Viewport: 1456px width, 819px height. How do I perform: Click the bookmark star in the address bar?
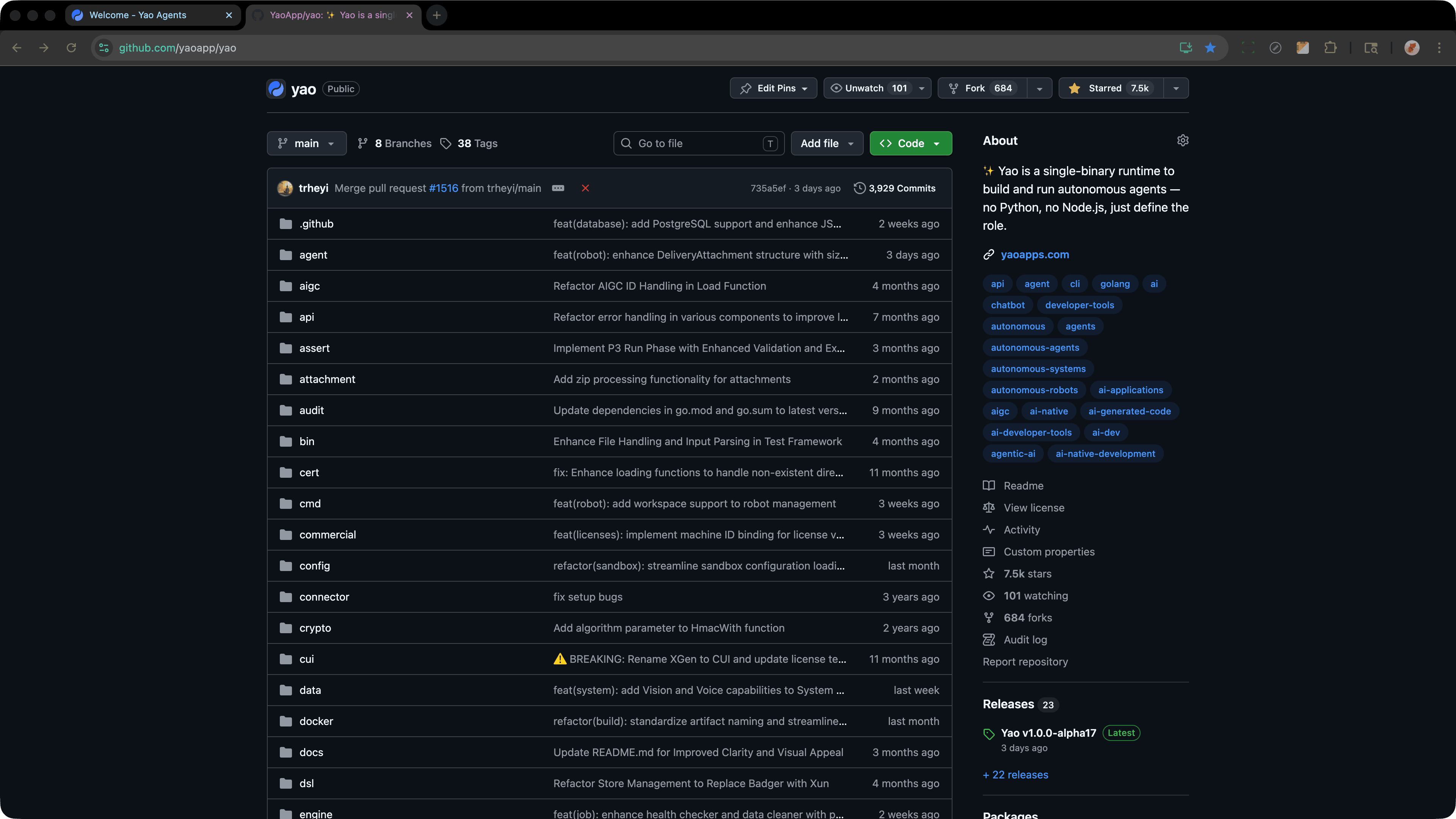point(1210,48)
